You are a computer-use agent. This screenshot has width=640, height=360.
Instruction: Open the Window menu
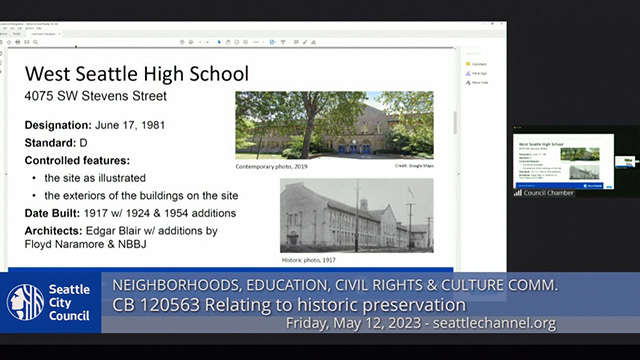point(29,28)
